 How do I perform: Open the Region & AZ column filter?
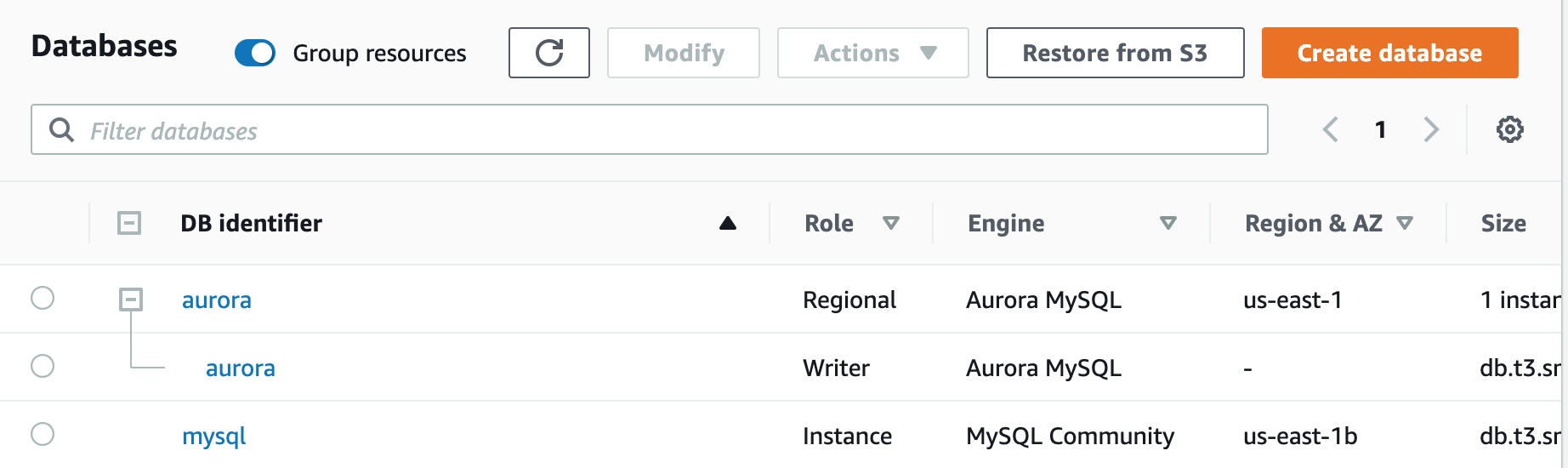1404,224
